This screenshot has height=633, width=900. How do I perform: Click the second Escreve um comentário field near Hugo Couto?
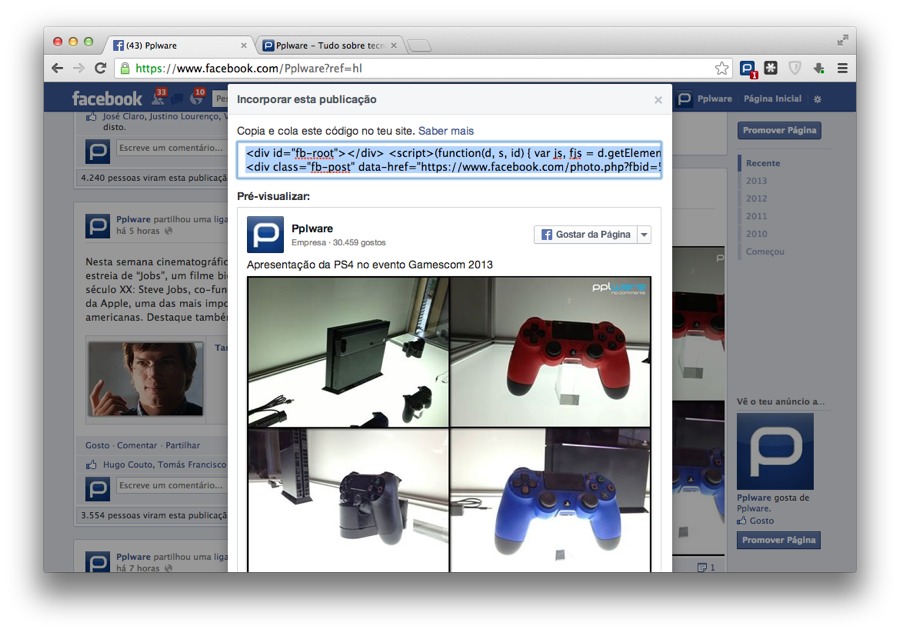point(172,486)
